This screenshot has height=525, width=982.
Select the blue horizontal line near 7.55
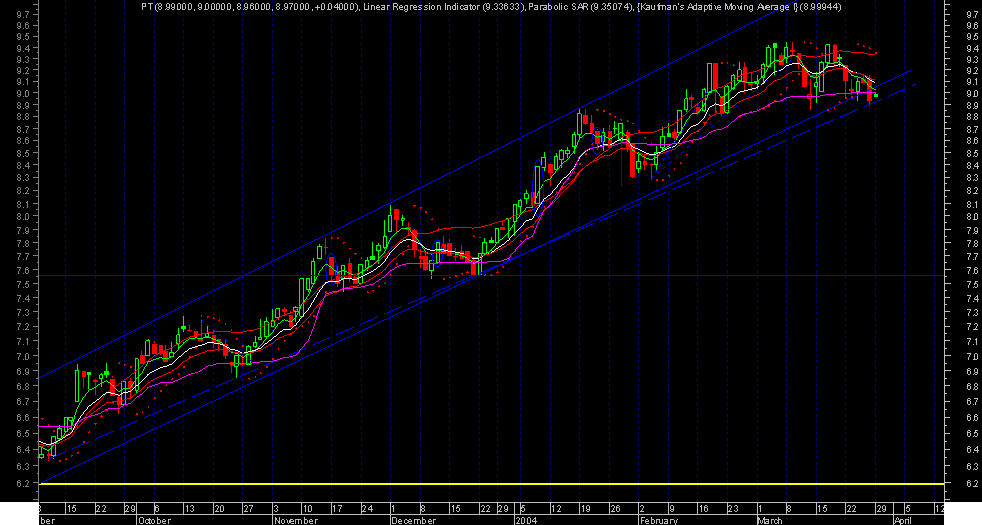(x=491, y=276)
